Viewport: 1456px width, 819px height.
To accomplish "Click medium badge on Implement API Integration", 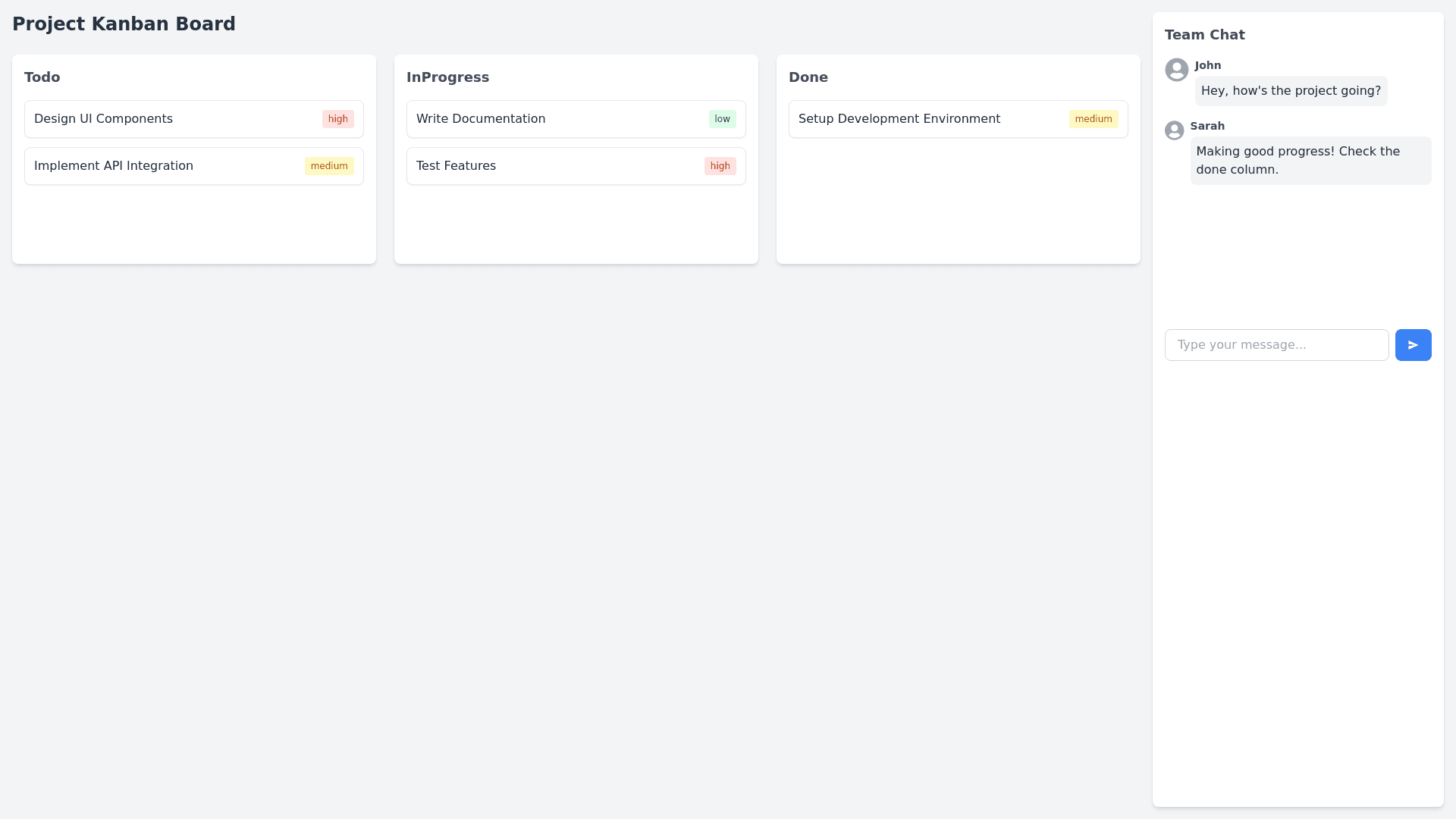I will 329,166.
